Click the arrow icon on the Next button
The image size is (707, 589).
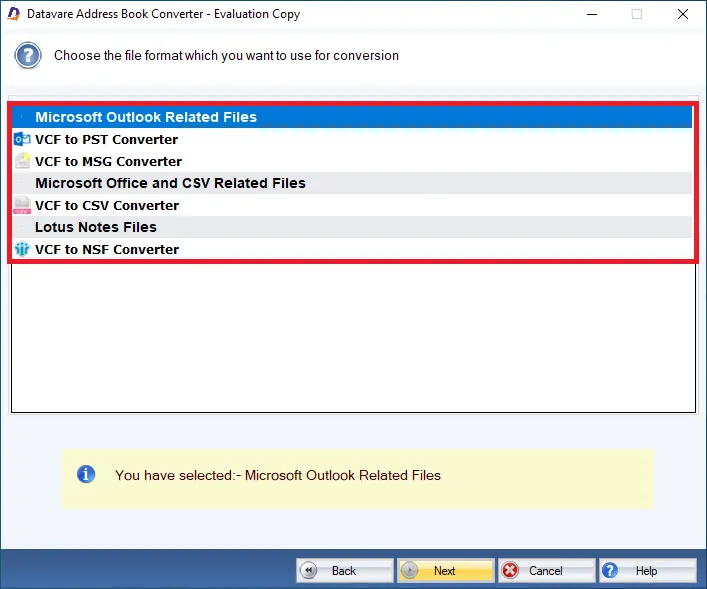[409, 570]
